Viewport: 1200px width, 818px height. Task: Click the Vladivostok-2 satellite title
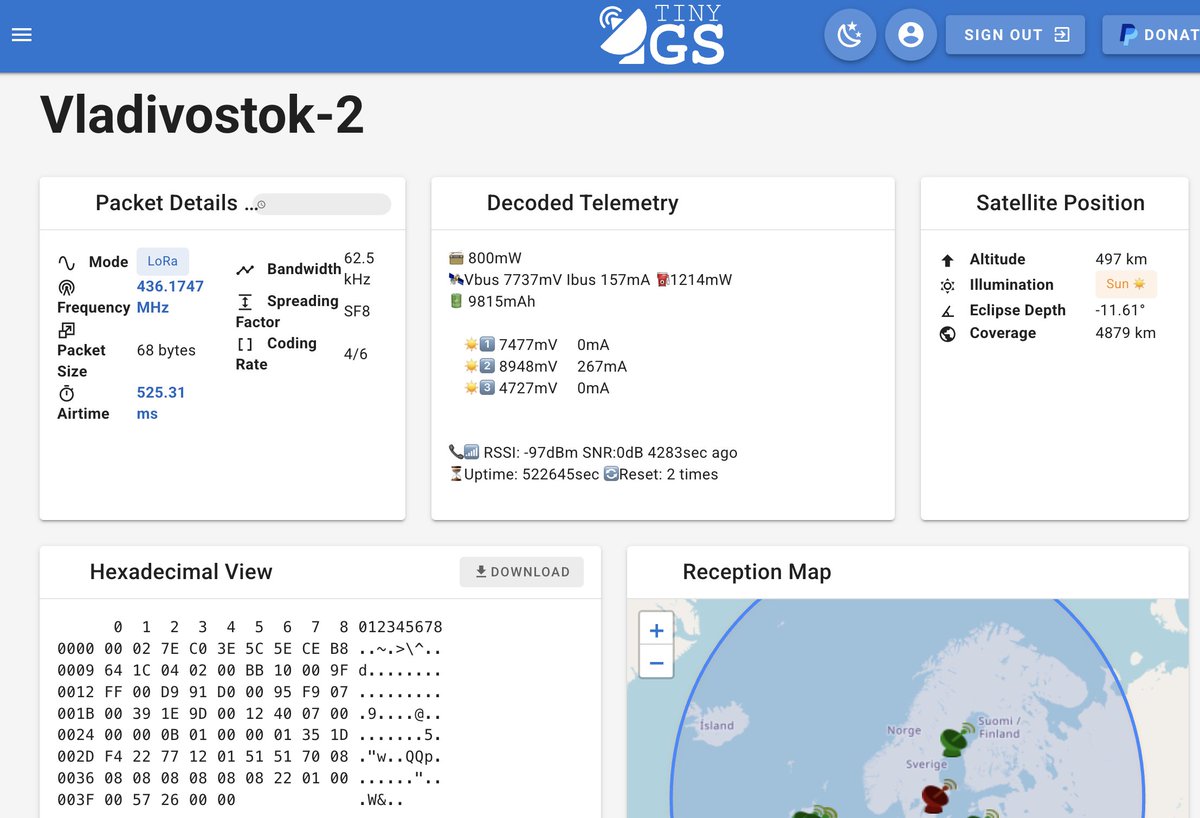pos(202,115)
